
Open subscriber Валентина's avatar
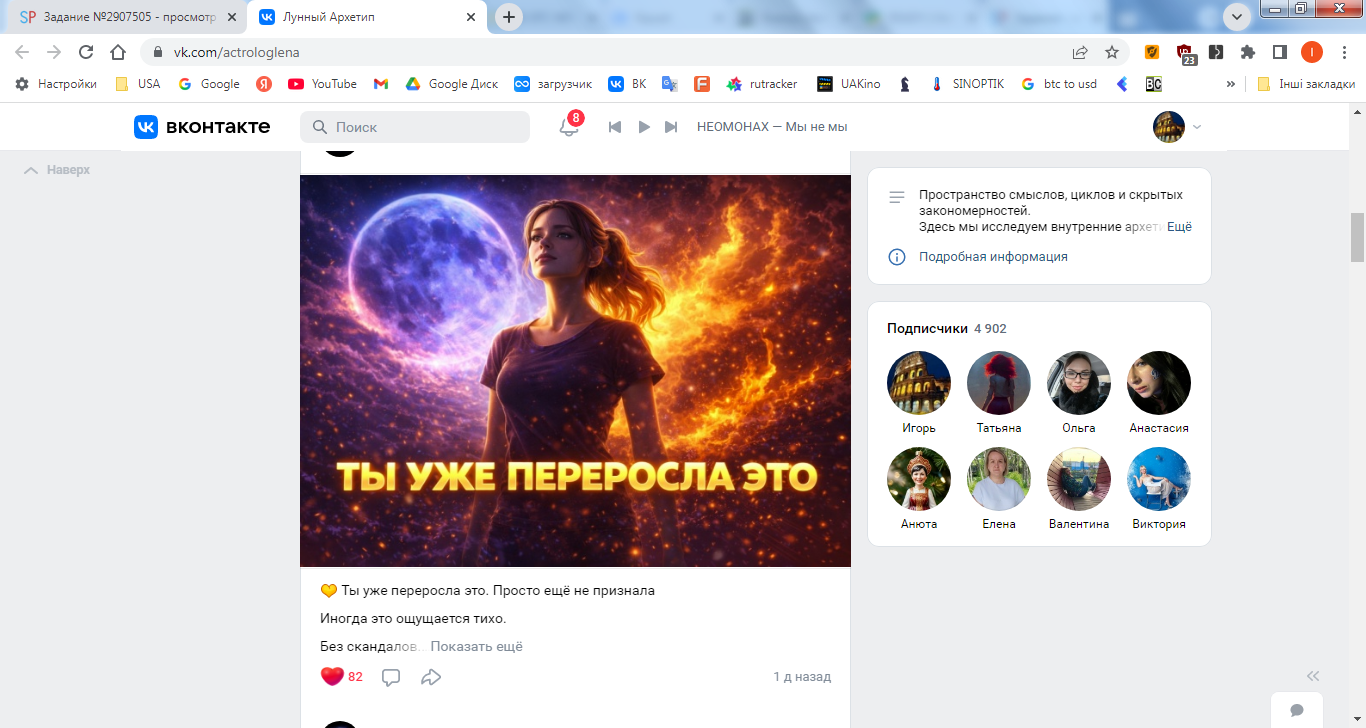point(1079,479)
